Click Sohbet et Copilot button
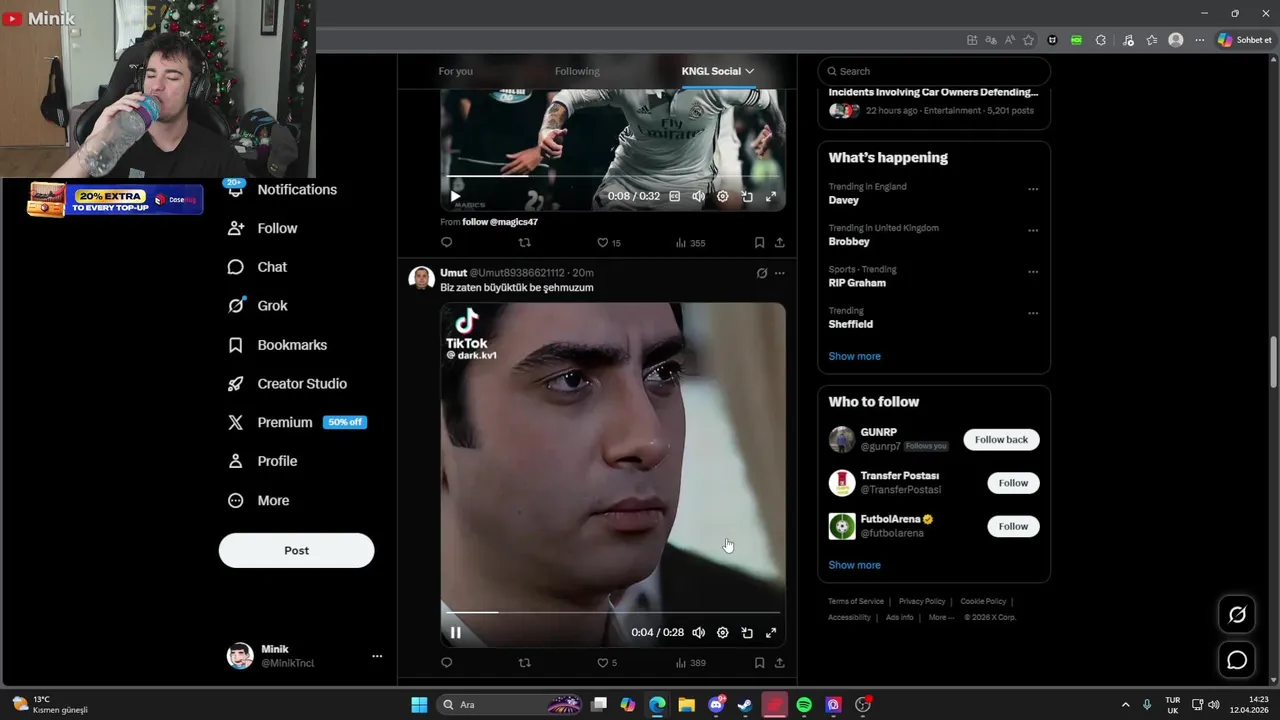 [x=1245, y=40]
